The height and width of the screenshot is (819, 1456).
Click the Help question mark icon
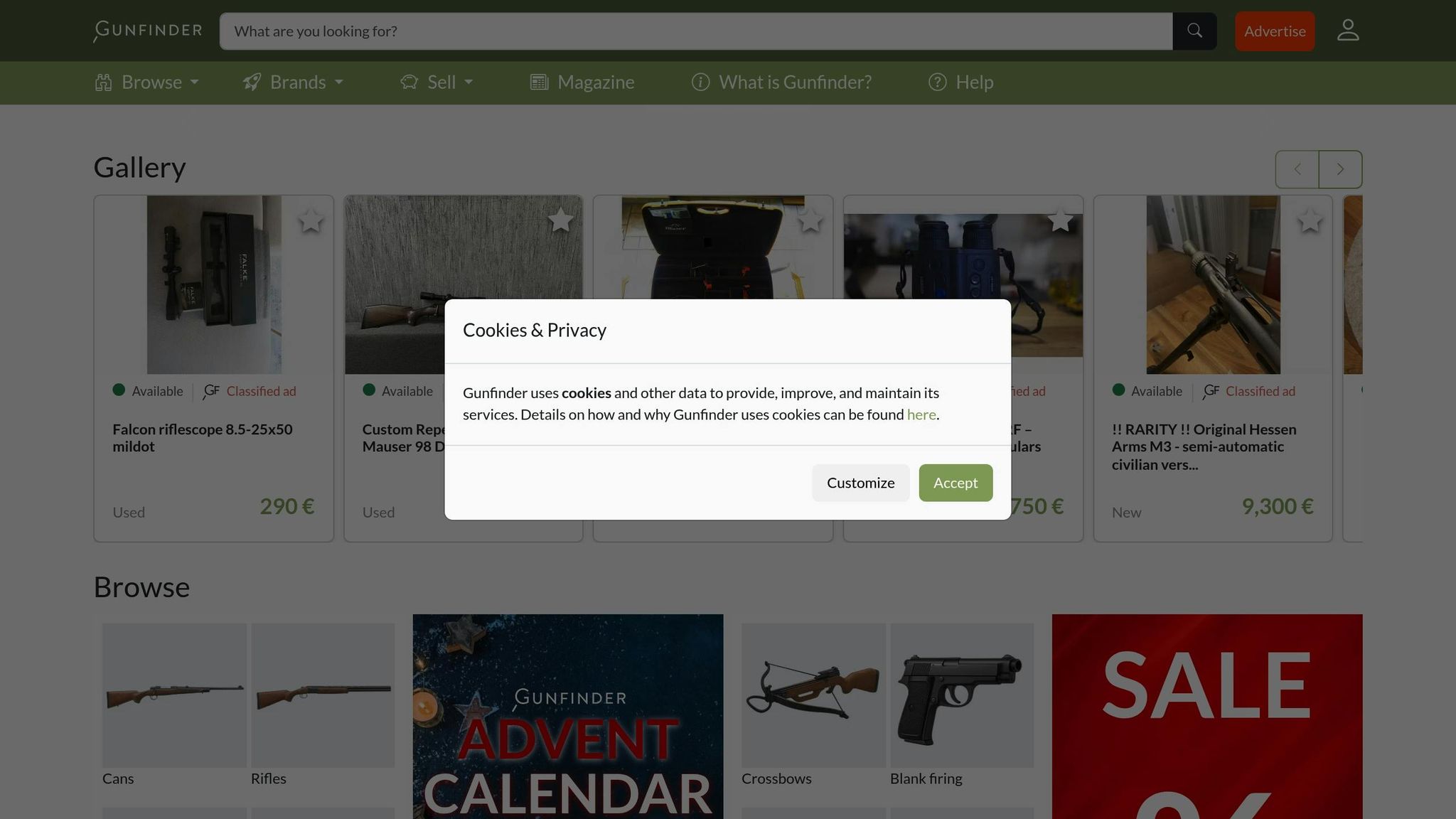pos(937,82)
